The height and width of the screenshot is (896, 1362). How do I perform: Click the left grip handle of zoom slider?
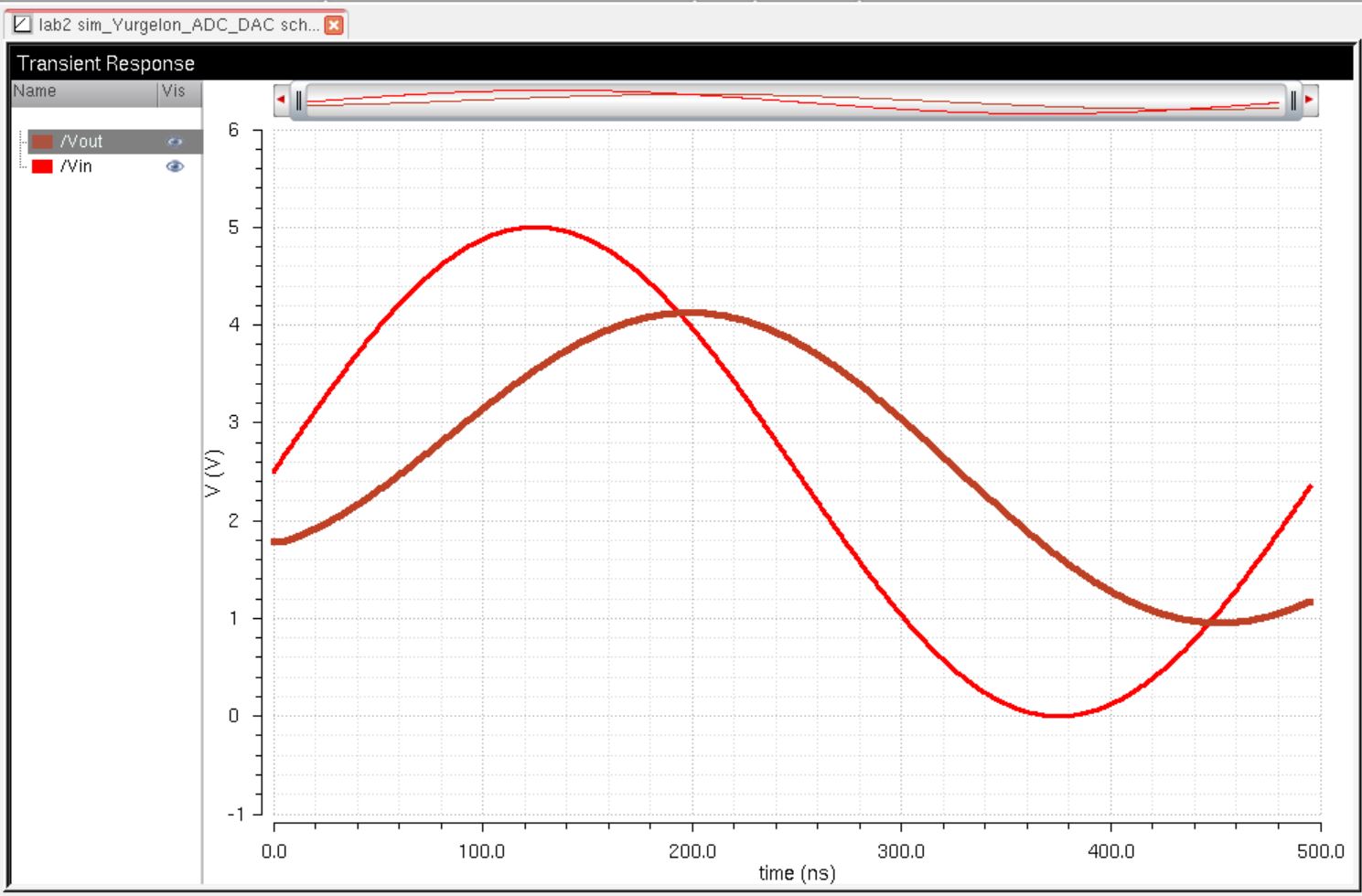tap(298, 101)
